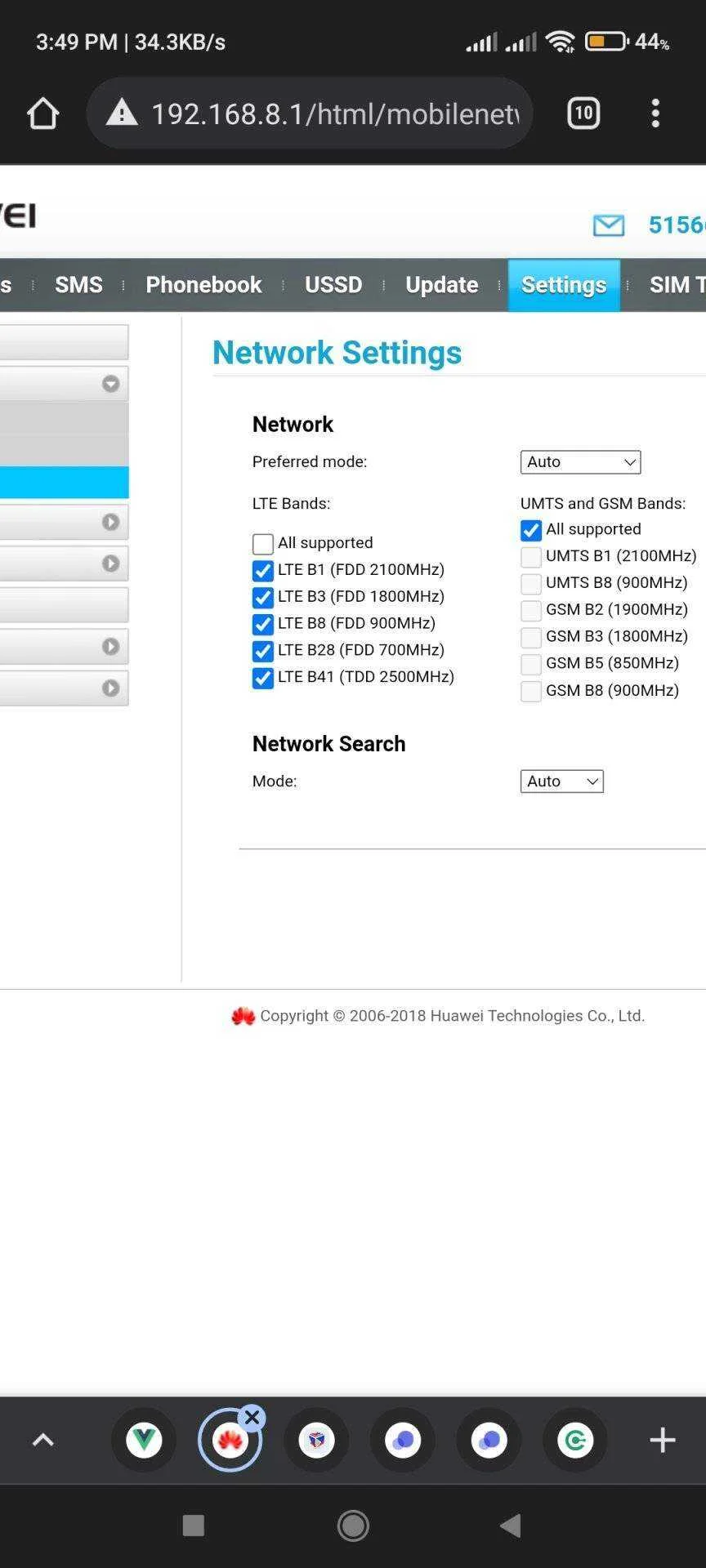Tick the UMTS B8 (900MHz) checkbox
The image size is (706, 1568).
531,584
